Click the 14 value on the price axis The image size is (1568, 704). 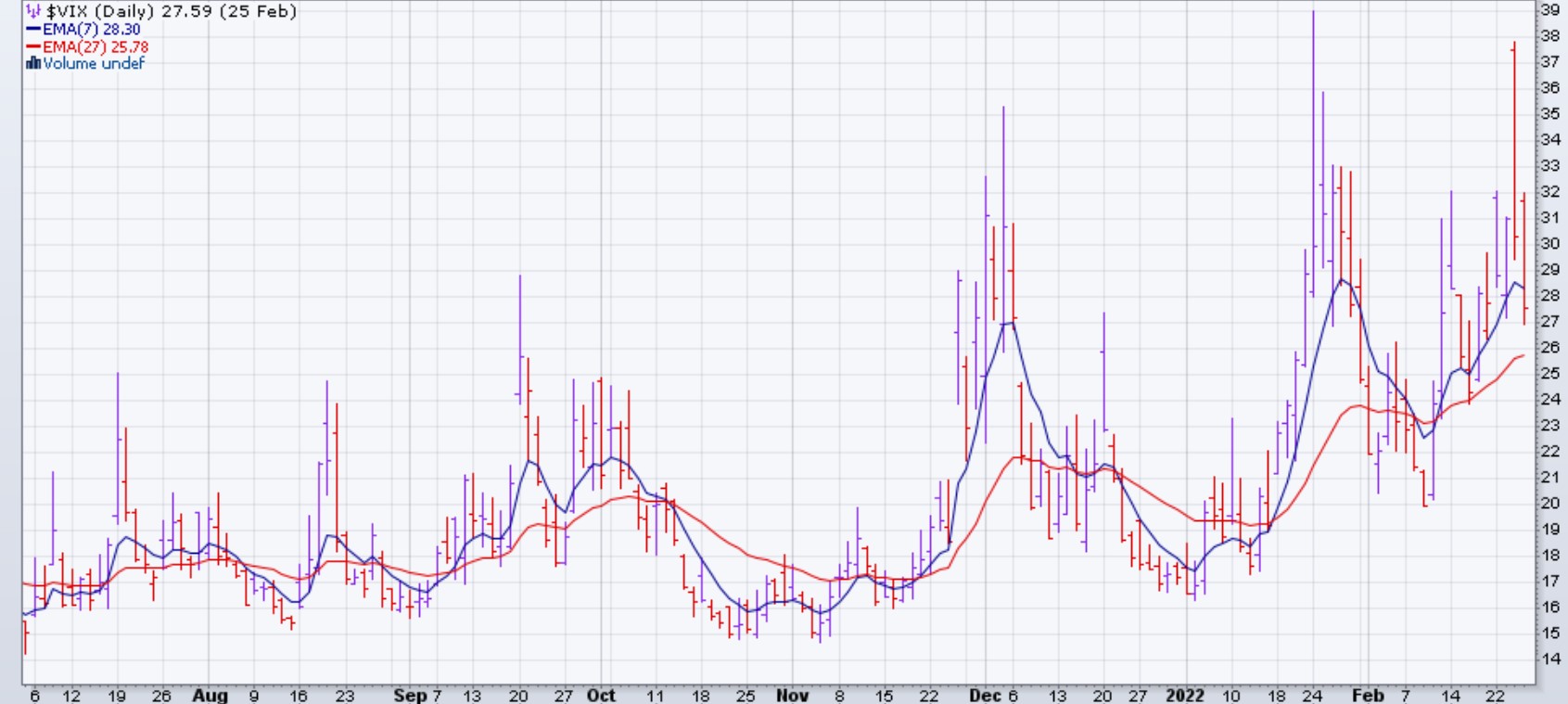click(x=1549, y=659)
